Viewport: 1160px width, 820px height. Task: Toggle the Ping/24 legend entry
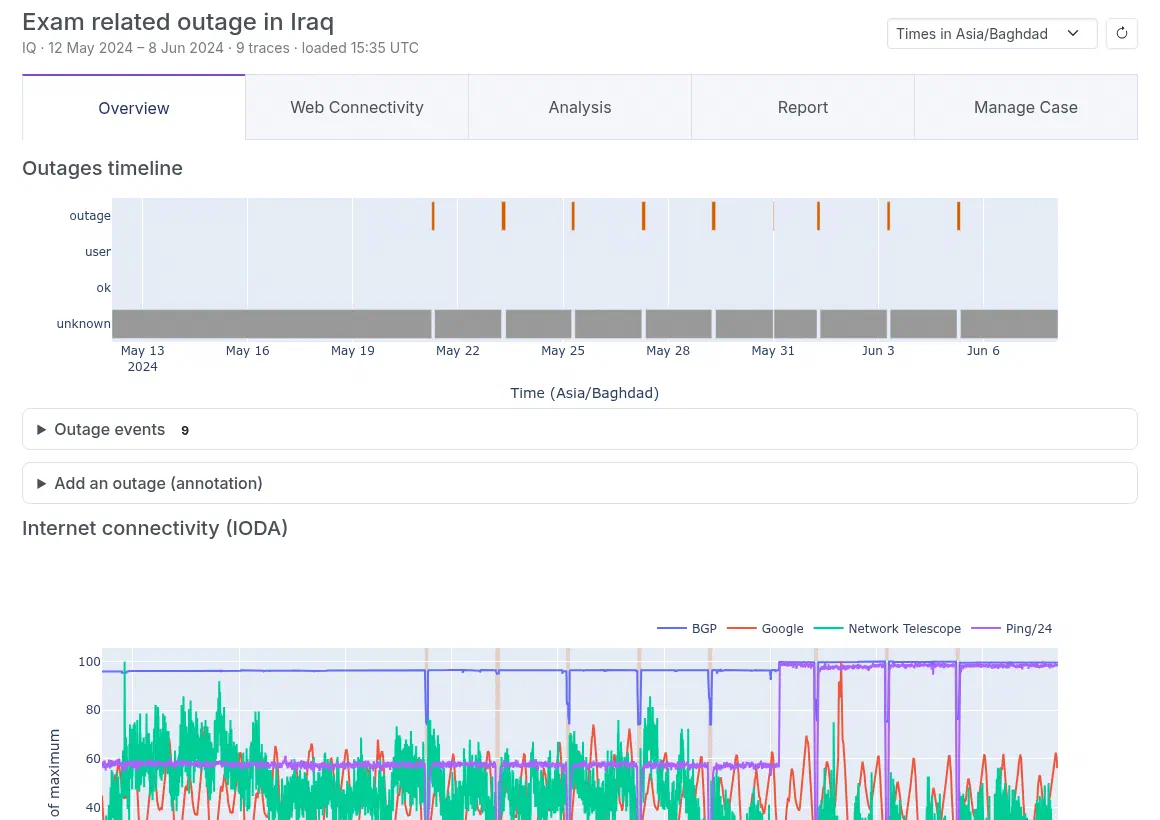click(x=1011, y=628)
